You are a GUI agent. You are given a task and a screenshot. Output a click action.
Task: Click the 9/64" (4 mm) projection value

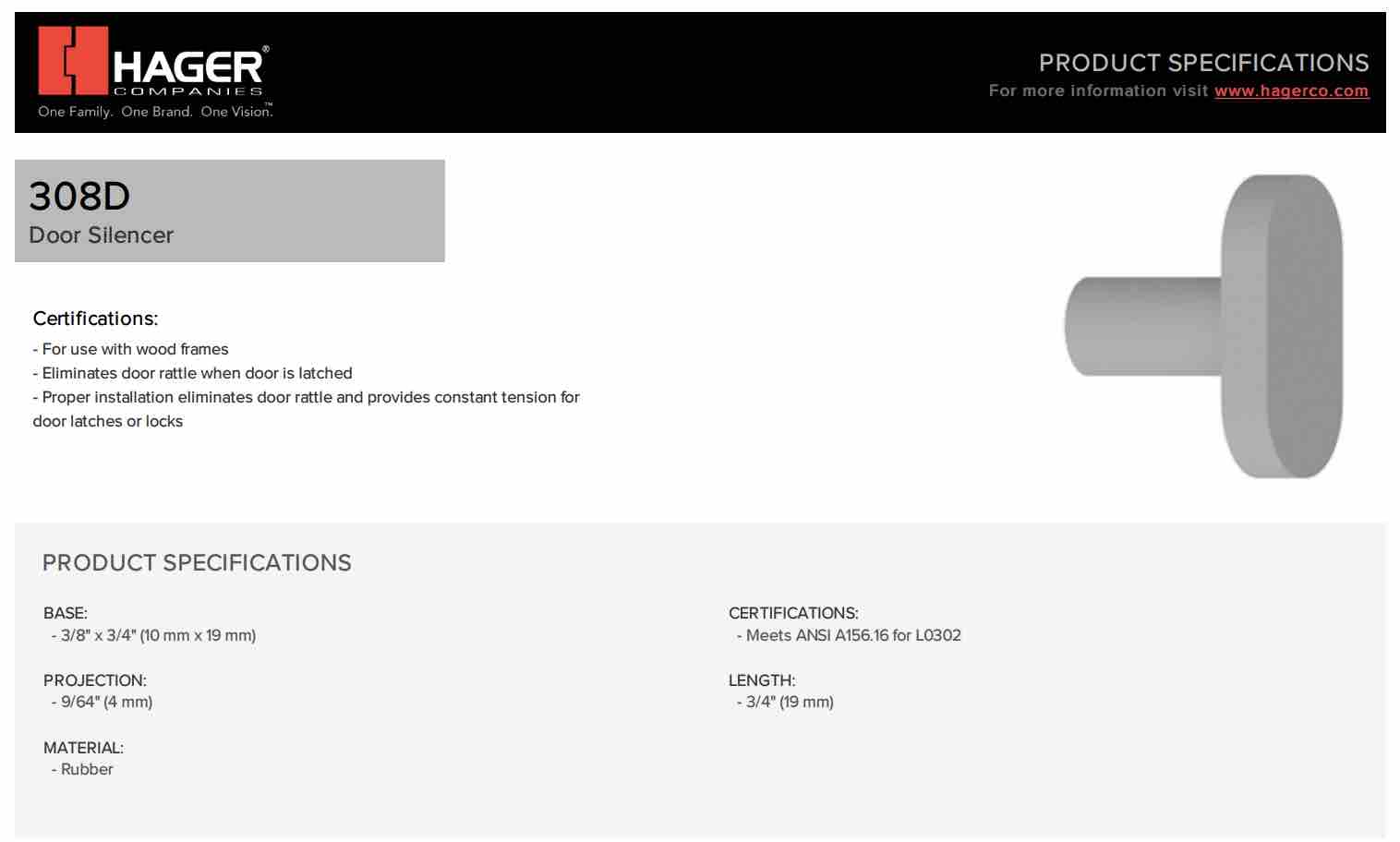tap(103, 702)
